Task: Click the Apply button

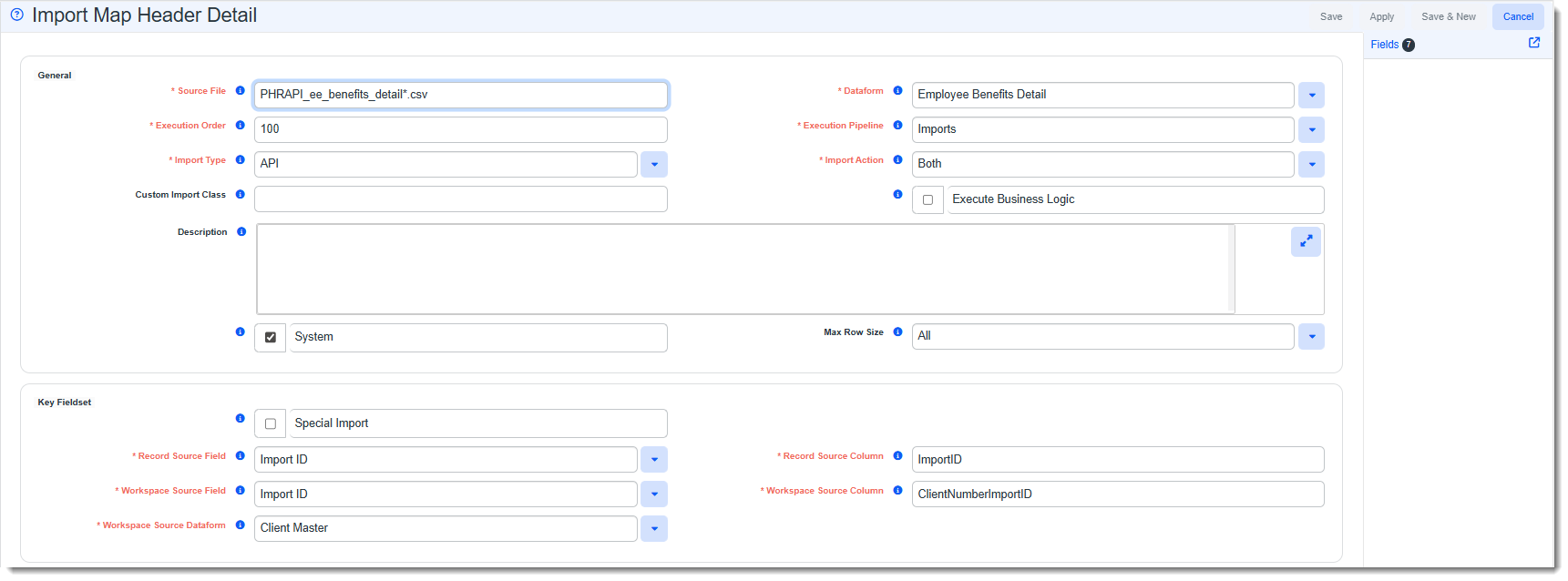Action: 1381,16
